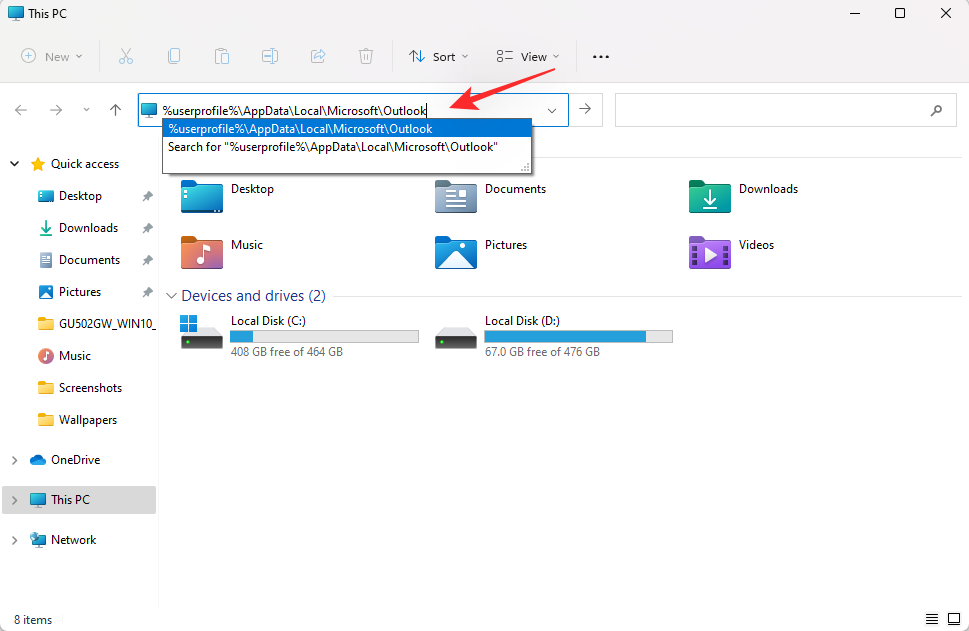Click the search box field

tap(785, 110)
